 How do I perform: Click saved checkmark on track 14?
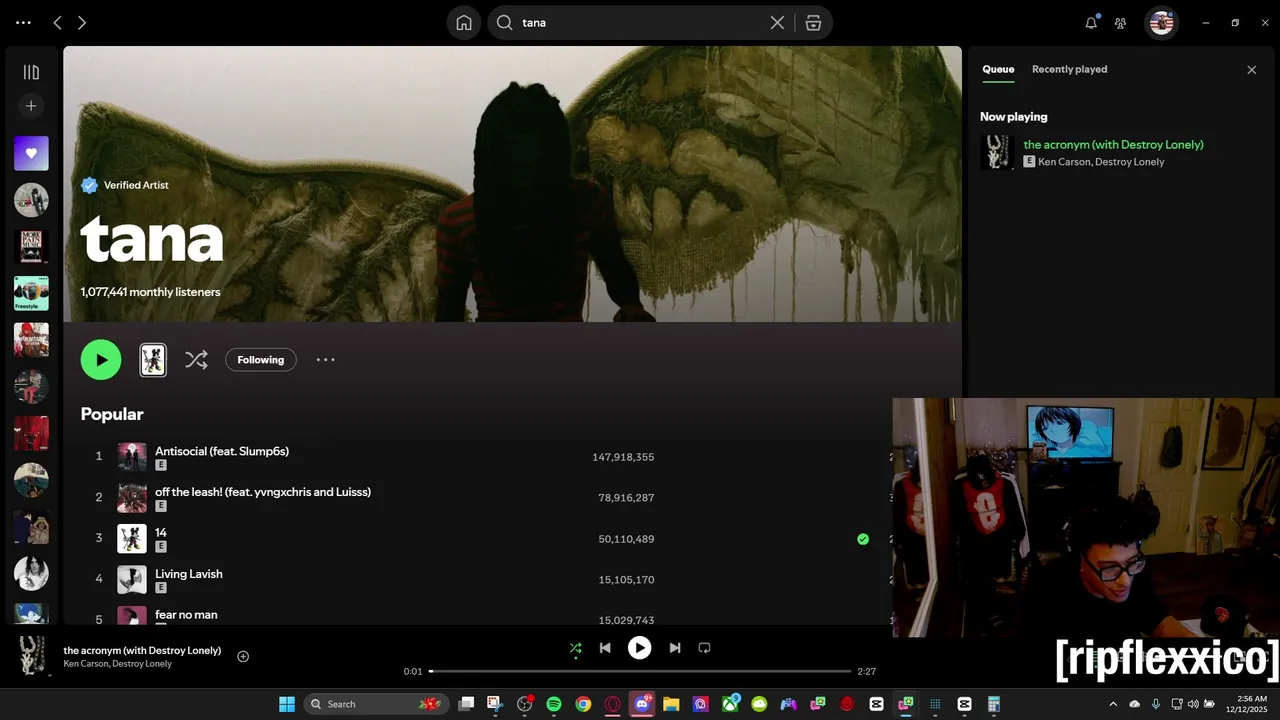pyautogui.click(x=863, y=539)
